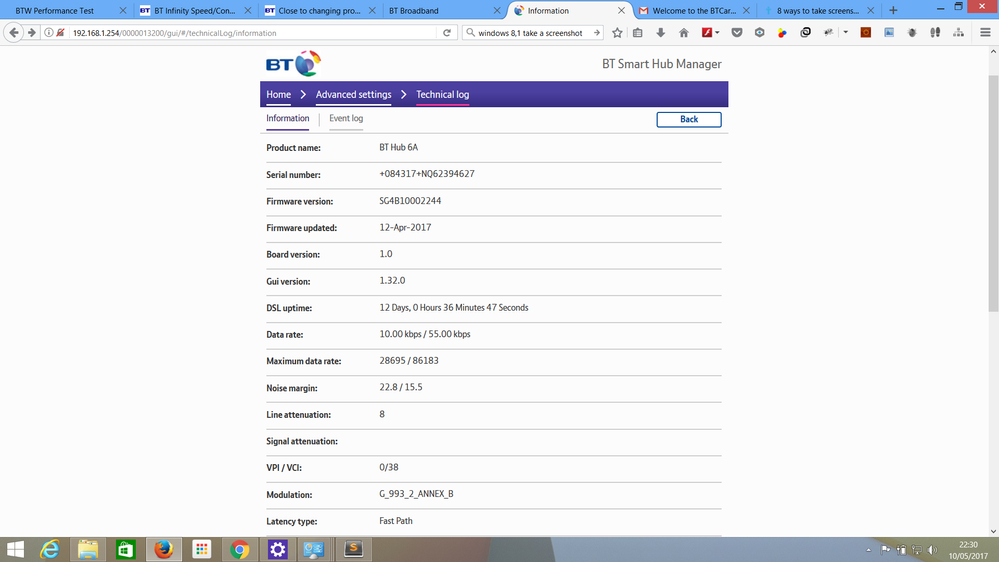Open the Firefox hamburger menu
The width and height of the screenshot is (999, 562).
pos(985,32)
